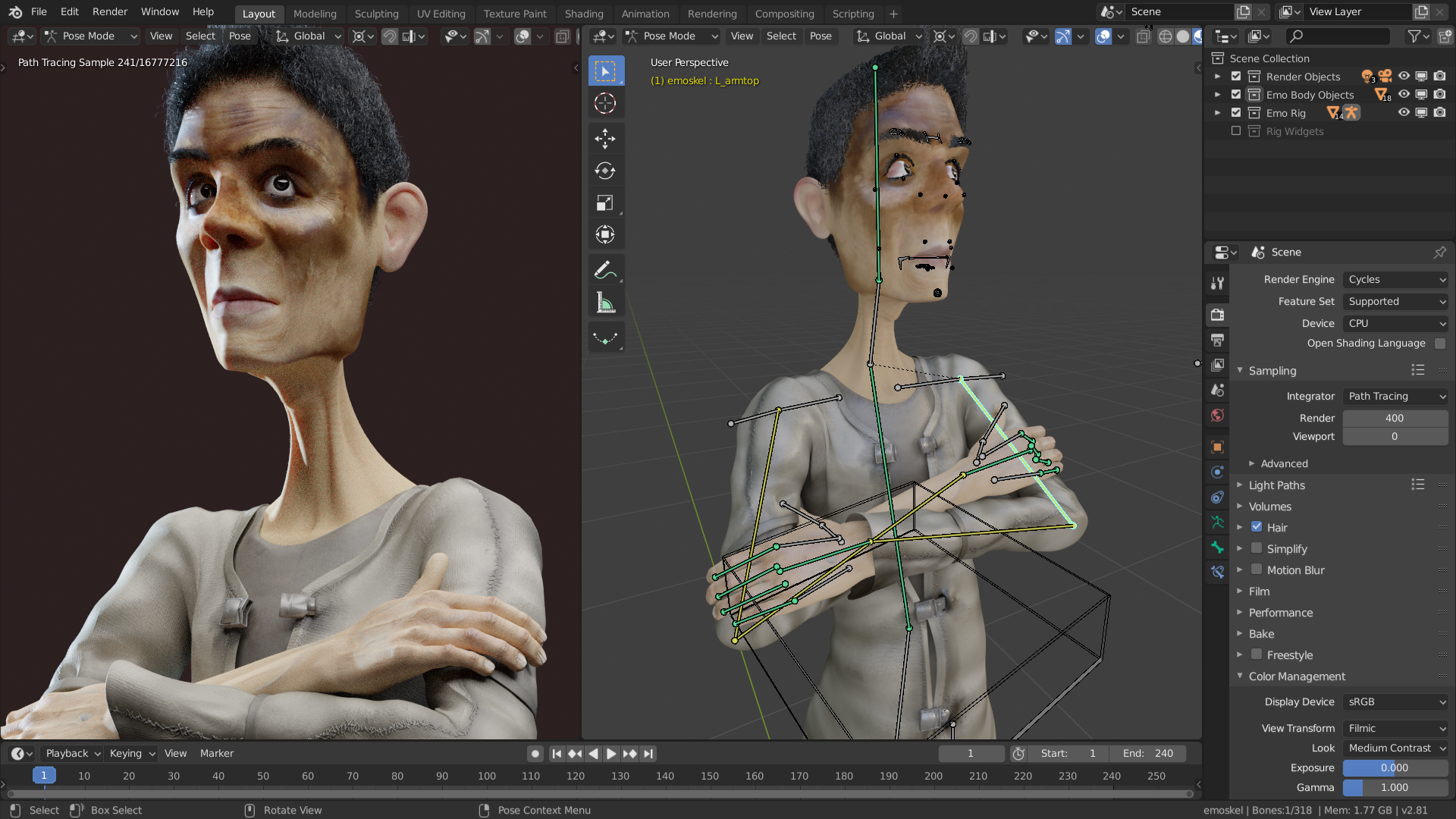Adjust the Exposure slider
Viewport: 1456px width, 819px height.
[x=1394, y=767]
